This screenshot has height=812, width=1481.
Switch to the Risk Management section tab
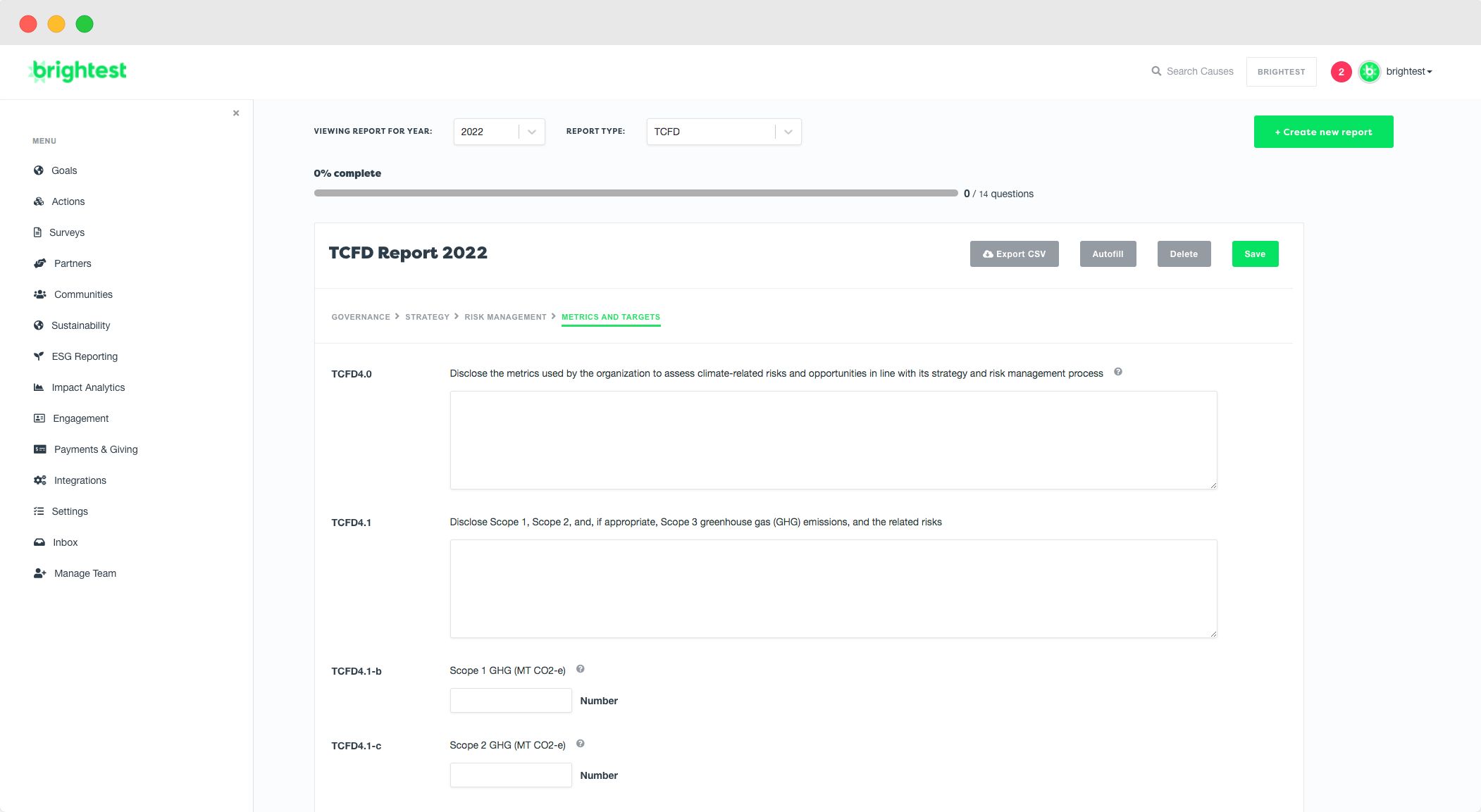[x=505, y=317]
